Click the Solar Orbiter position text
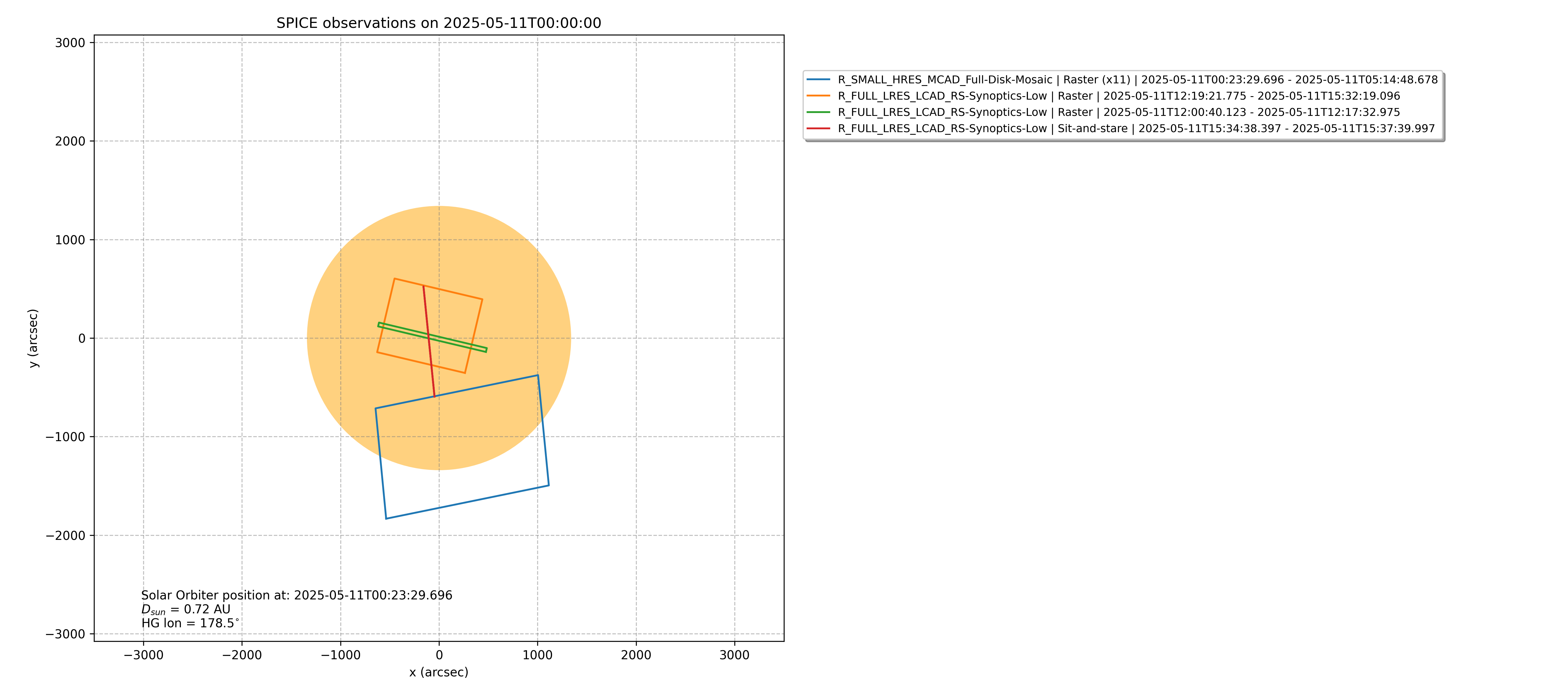The width and height of the screenshot is (1568, 697). [x=296, y=595]
